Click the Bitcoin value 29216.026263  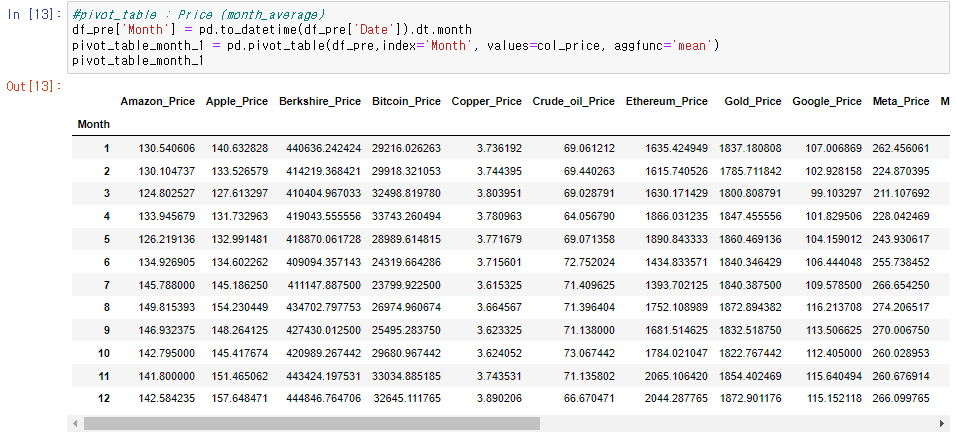[x=406, y=149]
